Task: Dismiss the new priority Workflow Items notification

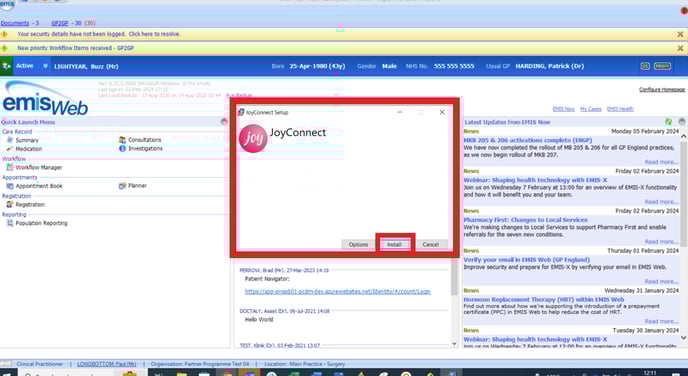Action: point(680,48)
